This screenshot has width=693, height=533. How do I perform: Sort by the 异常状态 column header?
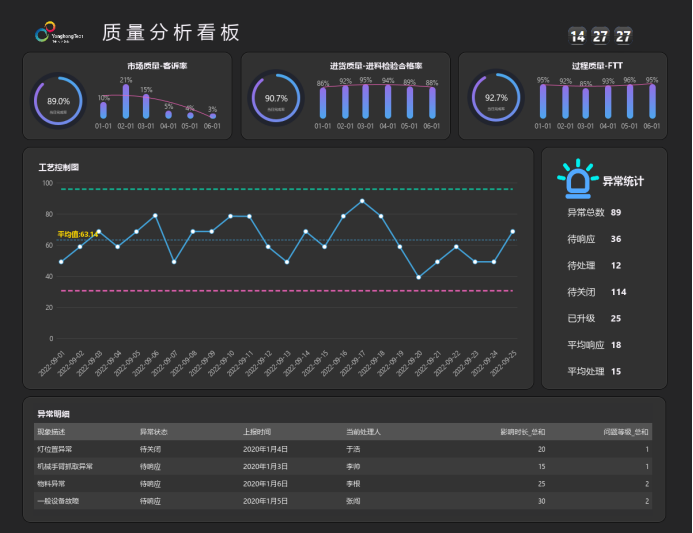tap(153, 432)
